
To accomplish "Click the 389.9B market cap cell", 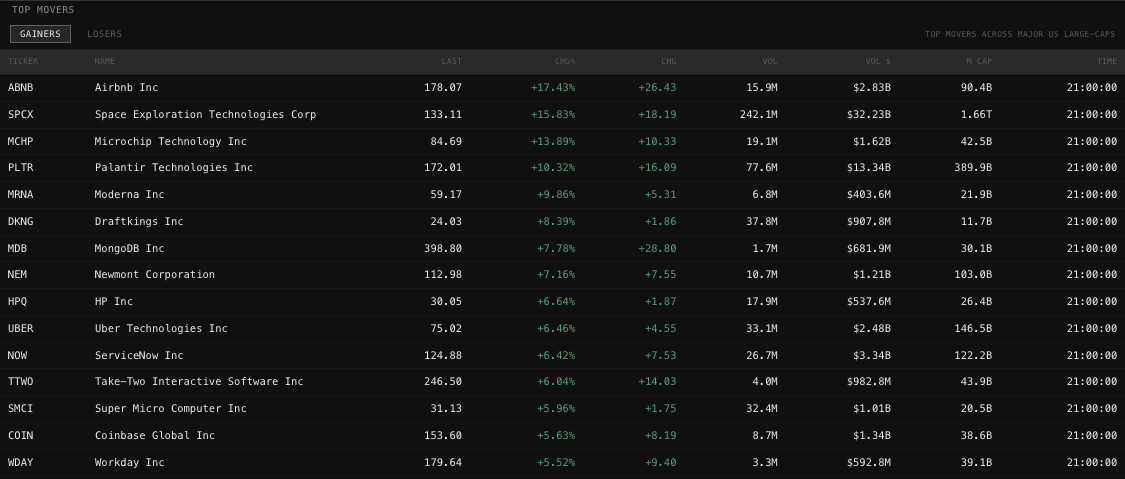I will coord(974,168).
